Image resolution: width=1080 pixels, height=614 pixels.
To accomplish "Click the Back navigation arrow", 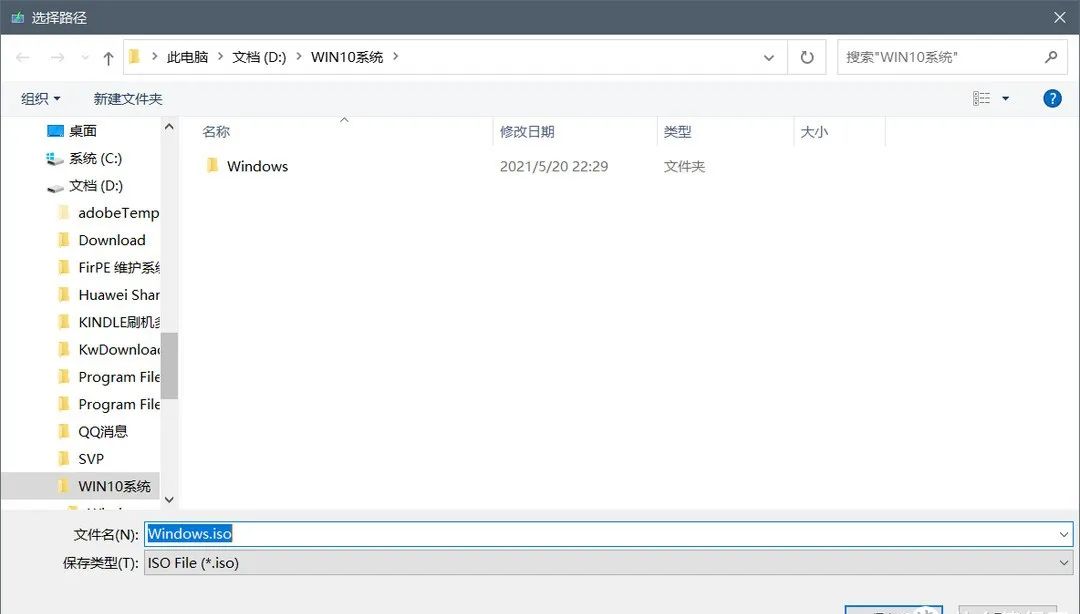I will tap(23, 58).
